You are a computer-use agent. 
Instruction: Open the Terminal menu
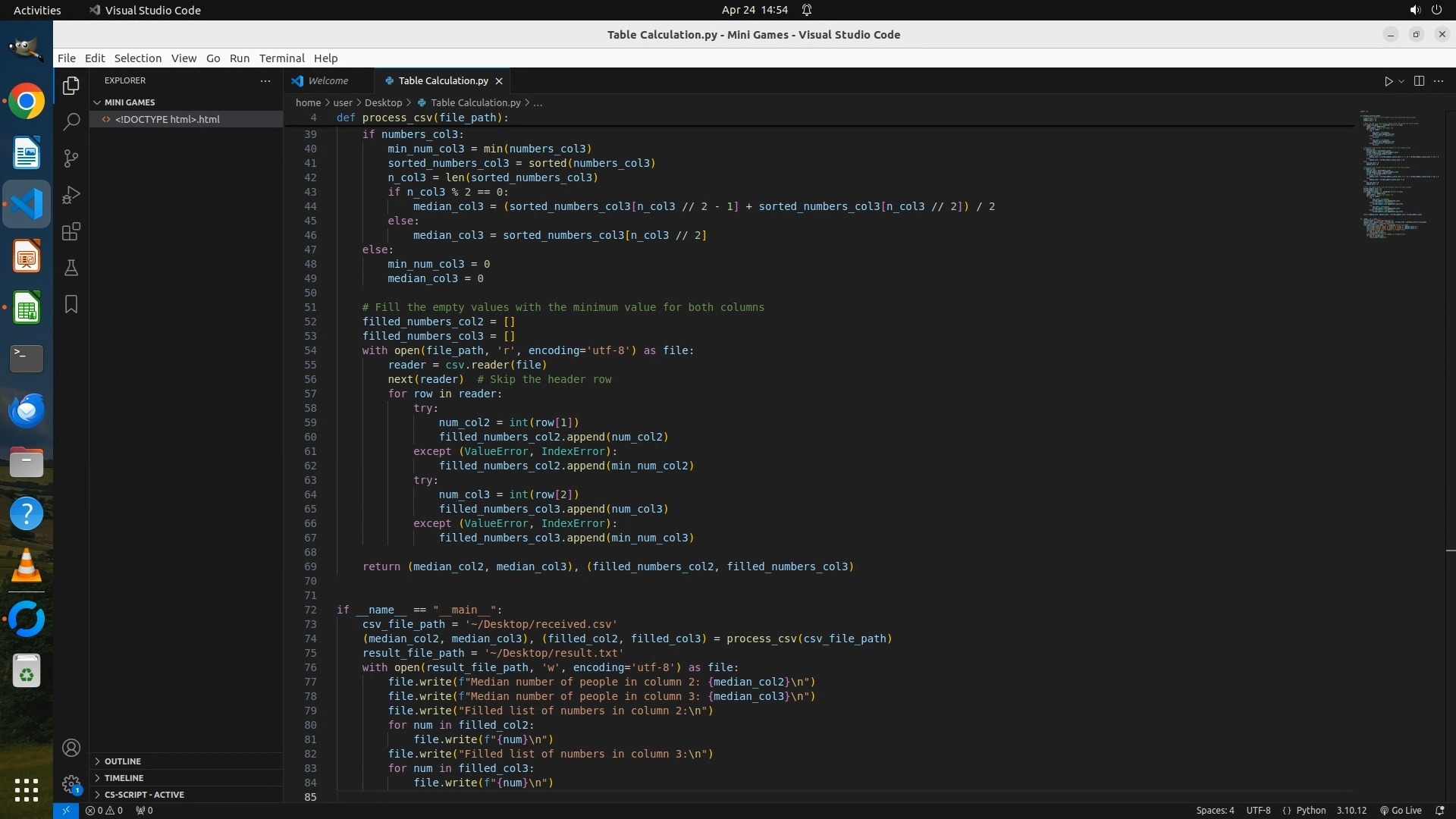281,58
